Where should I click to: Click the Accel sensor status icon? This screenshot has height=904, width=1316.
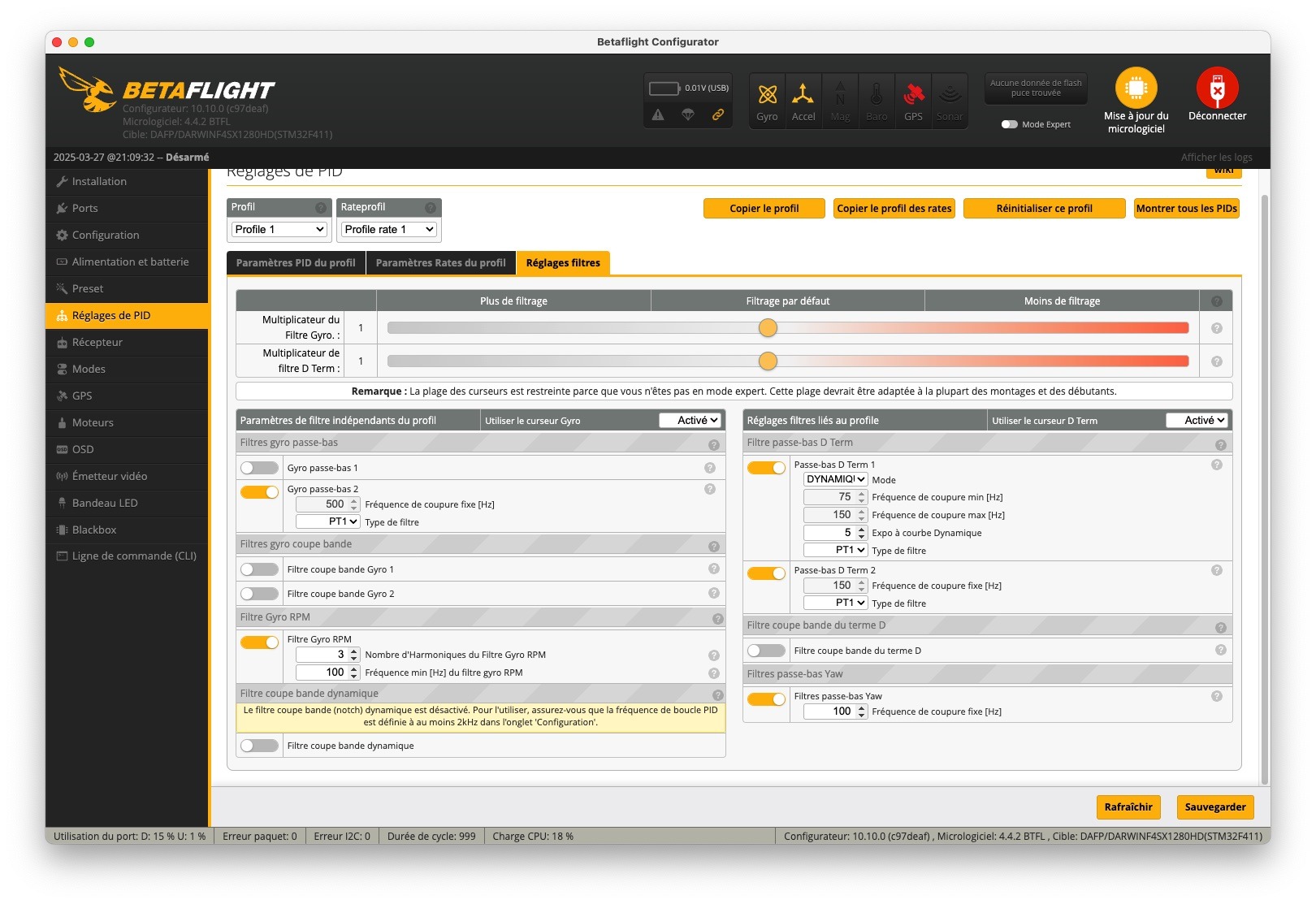coord(803,101)
